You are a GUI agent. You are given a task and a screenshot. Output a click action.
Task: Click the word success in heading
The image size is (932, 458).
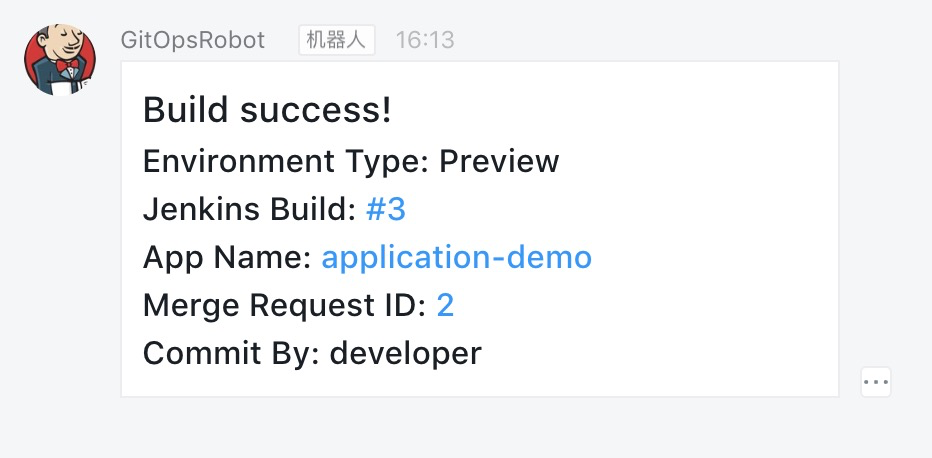pos(311,112)
